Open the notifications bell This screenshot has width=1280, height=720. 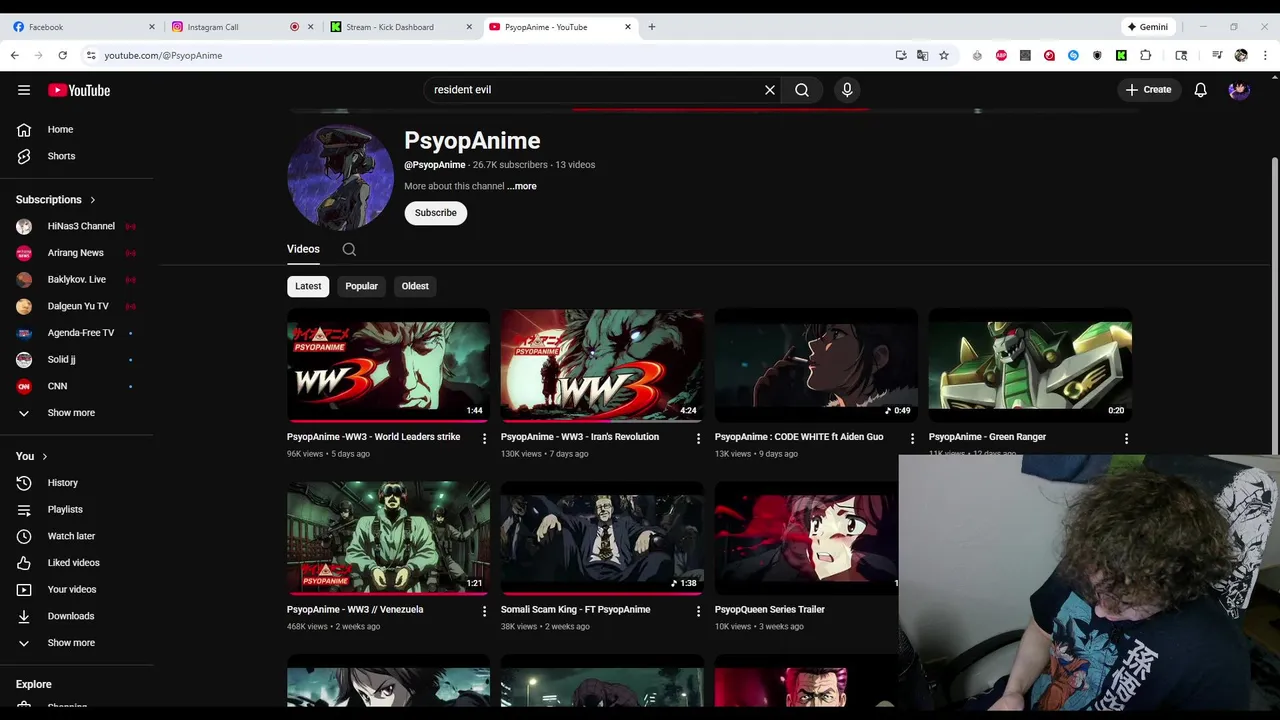click(x=1201, y=90)
